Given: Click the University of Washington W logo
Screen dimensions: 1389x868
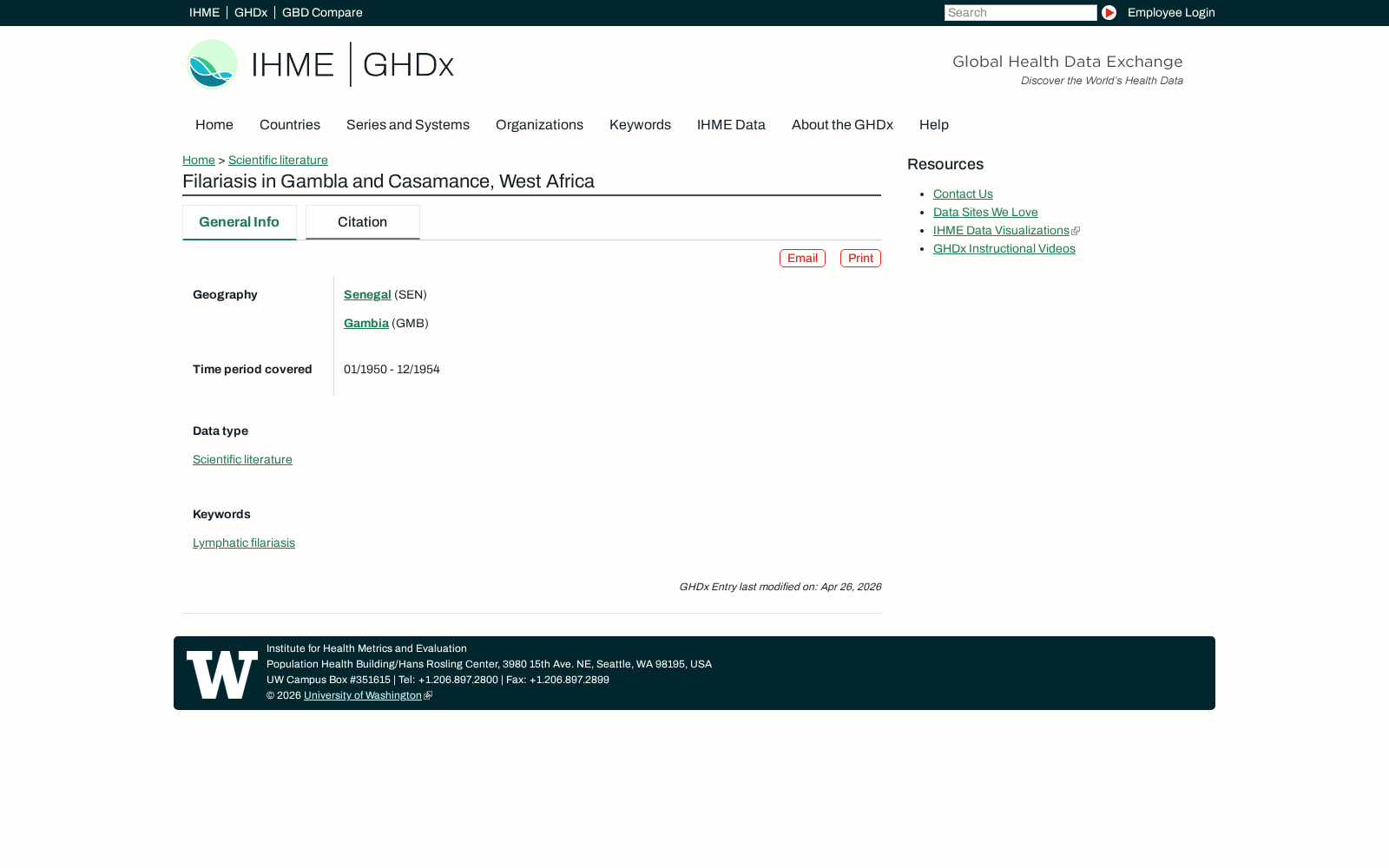Looking at the screenshot, I should pos(222,674).
